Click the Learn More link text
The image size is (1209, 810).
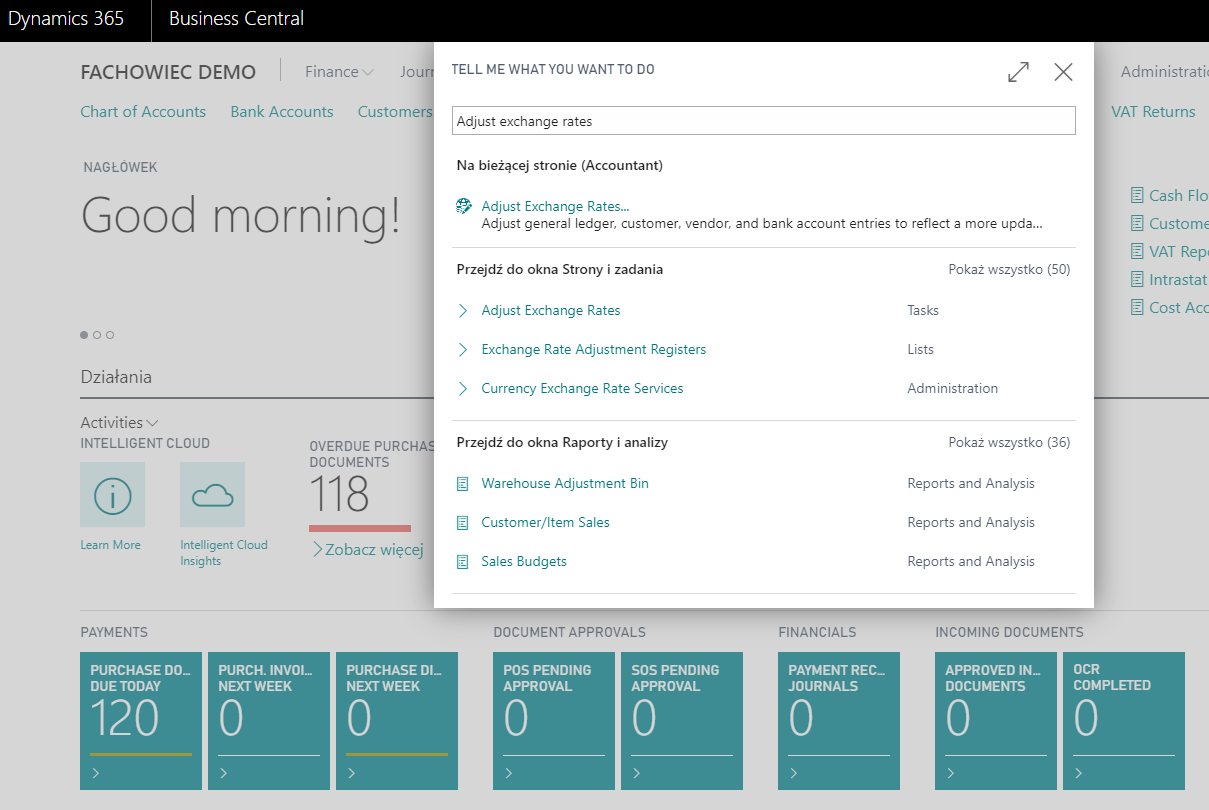click(110, 545)
